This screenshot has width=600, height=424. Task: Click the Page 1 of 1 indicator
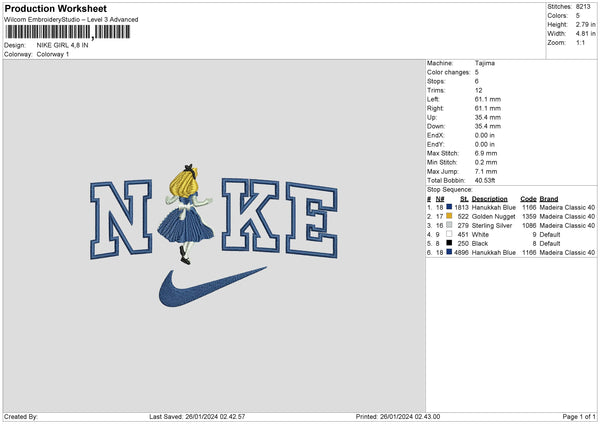[579, 416]
